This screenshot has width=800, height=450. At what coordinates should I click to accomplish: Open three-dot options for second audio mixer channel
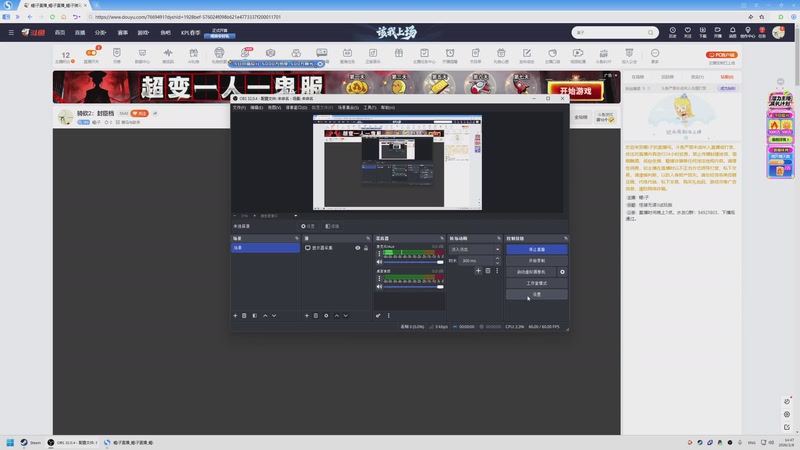click(x=379, y=278)
